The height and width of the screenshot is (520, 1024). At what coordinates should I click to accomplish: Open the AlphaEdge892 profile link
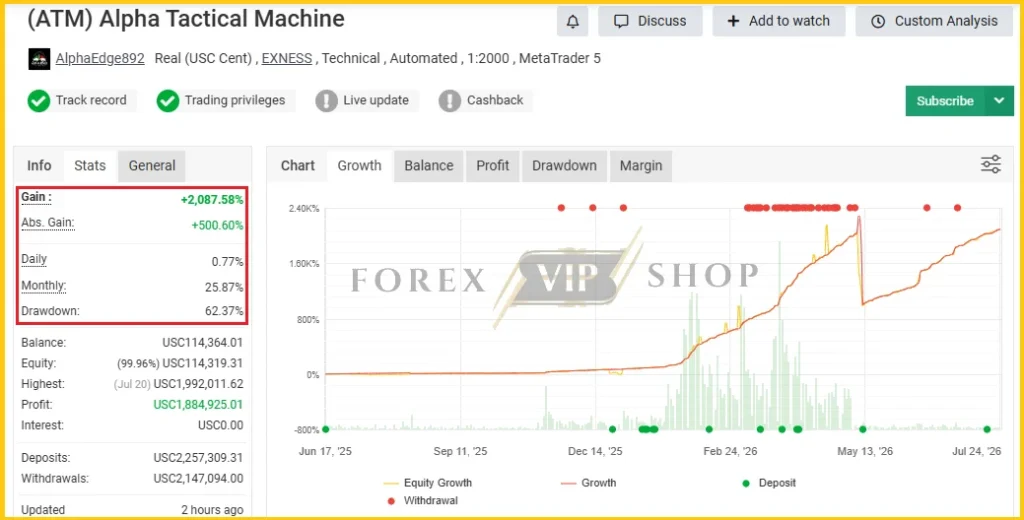[x=100, y=58]
